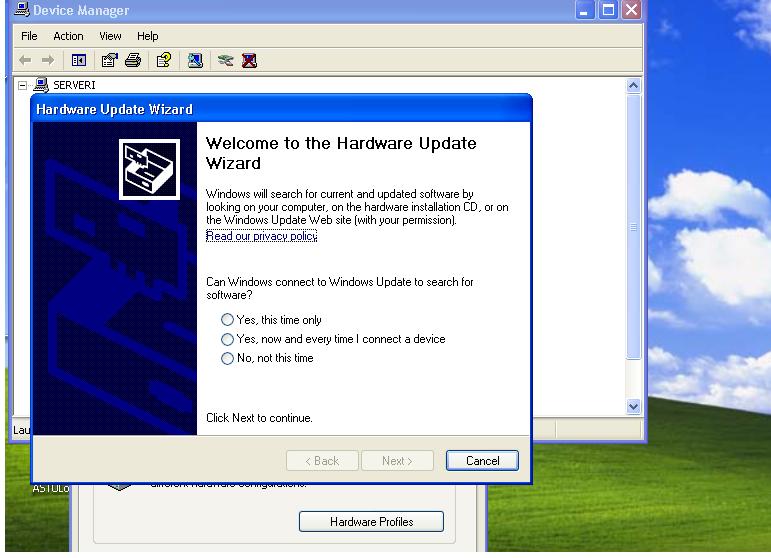Click the Hardware Profiles button behind the wizard
771x558 pixels.
point(371,522)
